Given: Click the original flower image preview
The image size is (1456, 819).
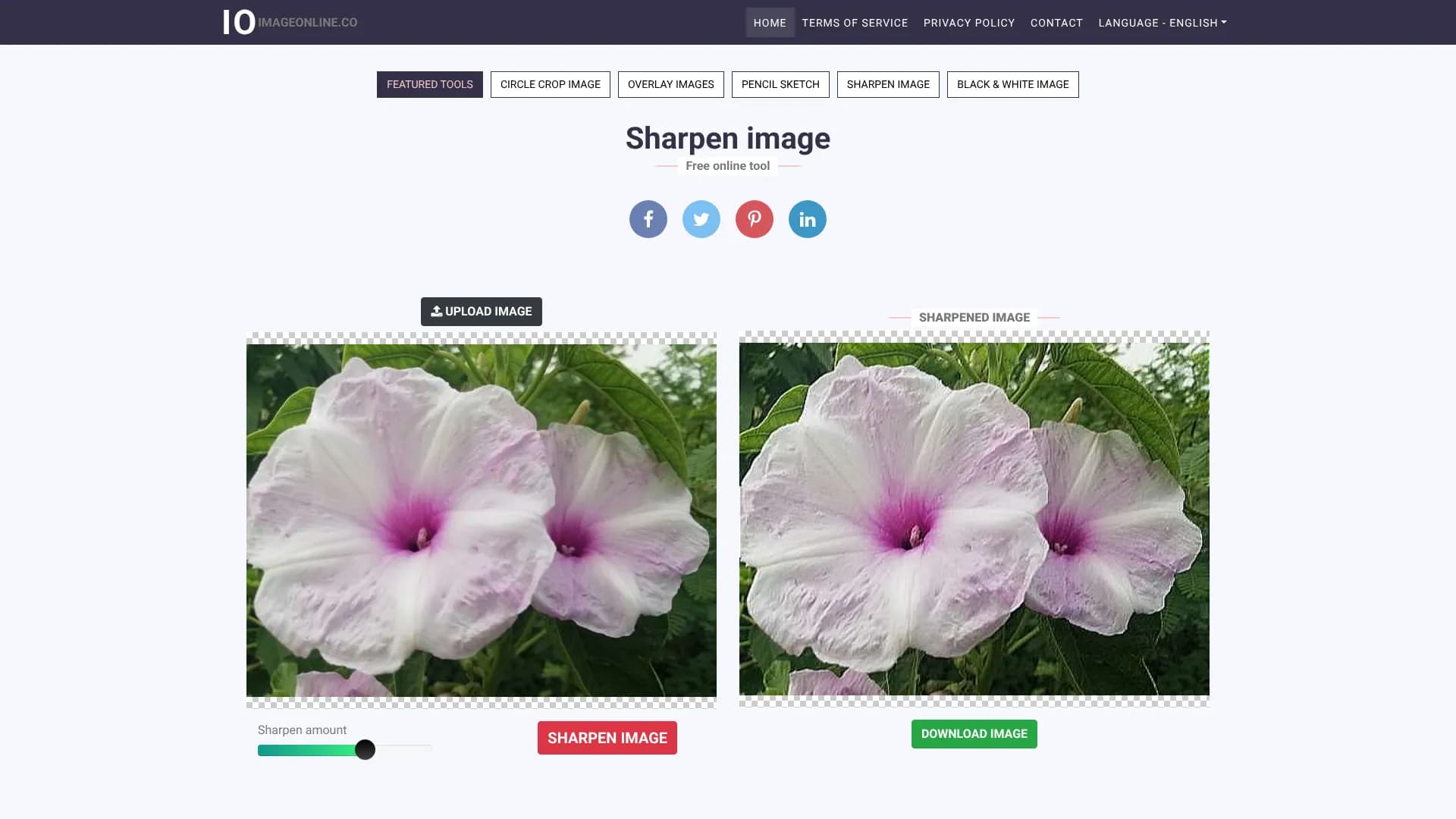Looking at the screenshot, I should [x=481, y=519].
